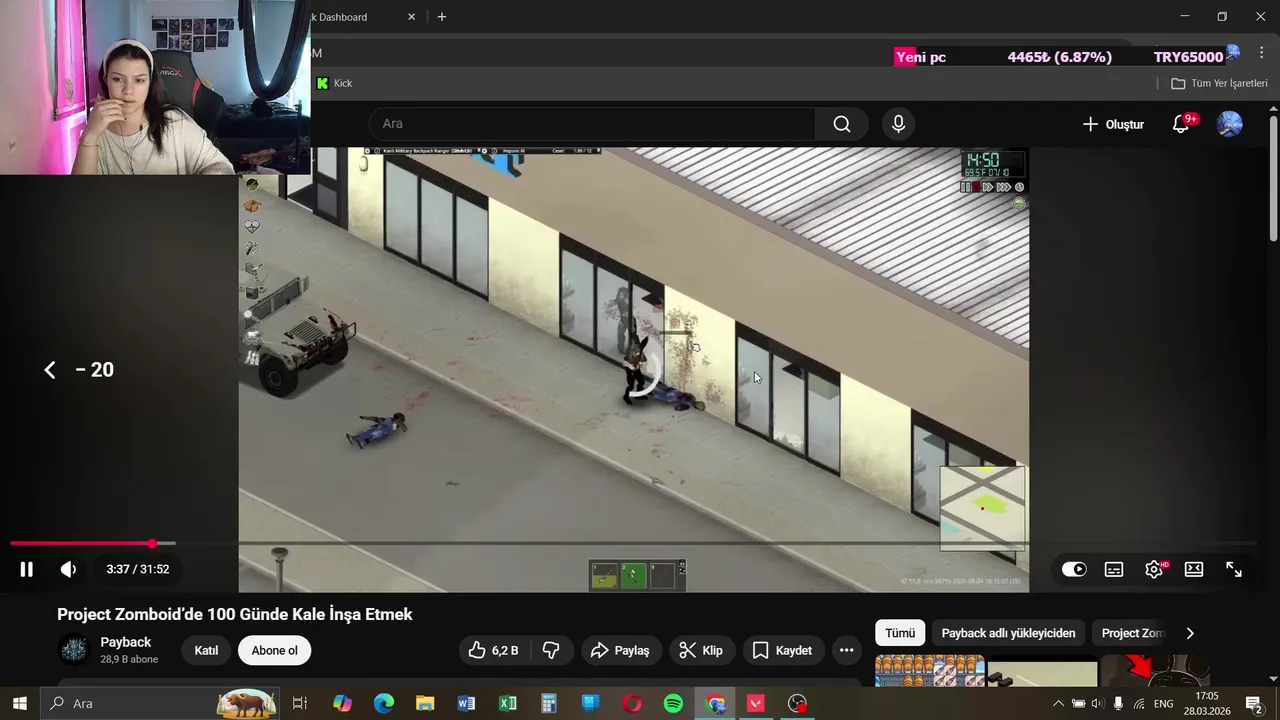Mute the video volume

tap(68, 569)
